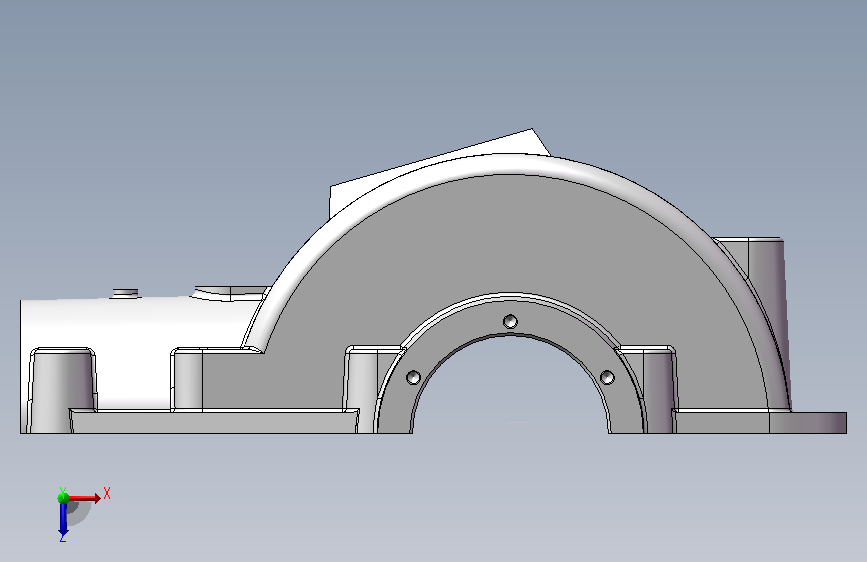867x562 pixels.
Task: Select the long gray base plate at lower left
Action: tap(213, 422)
